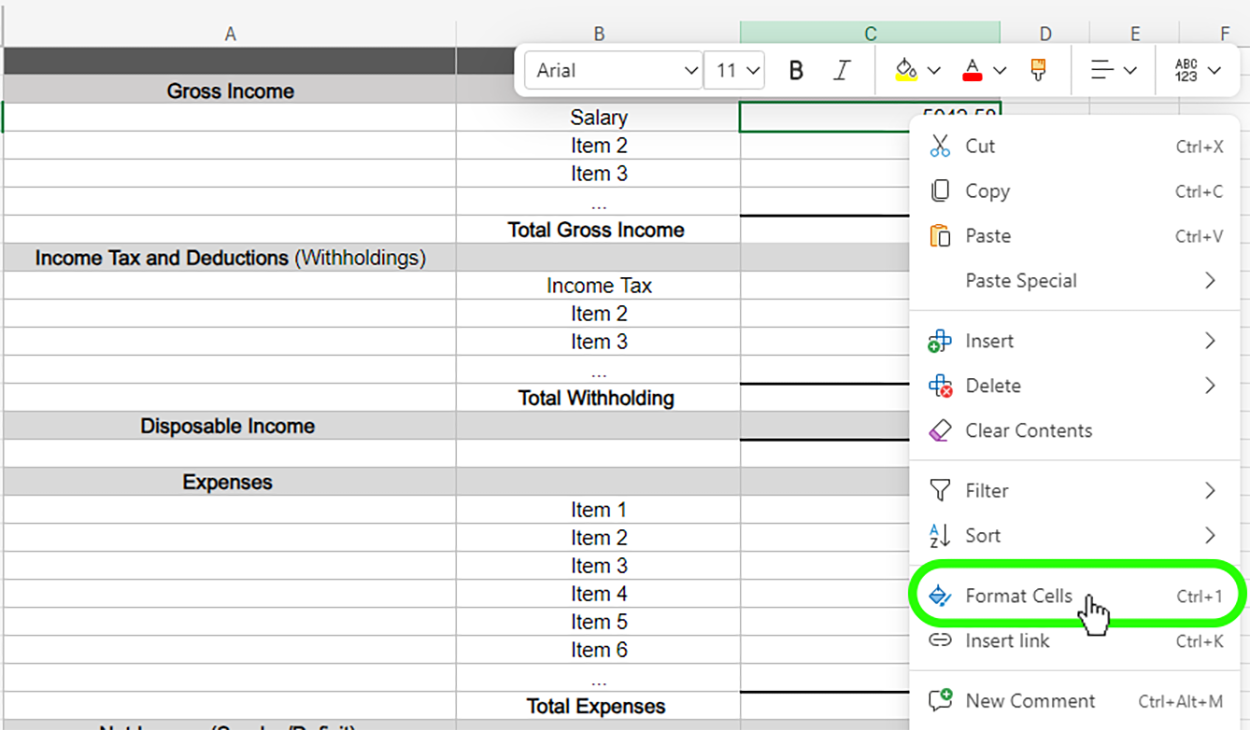
Task: Click the Cut scissors icon
Action: [940, 146]
